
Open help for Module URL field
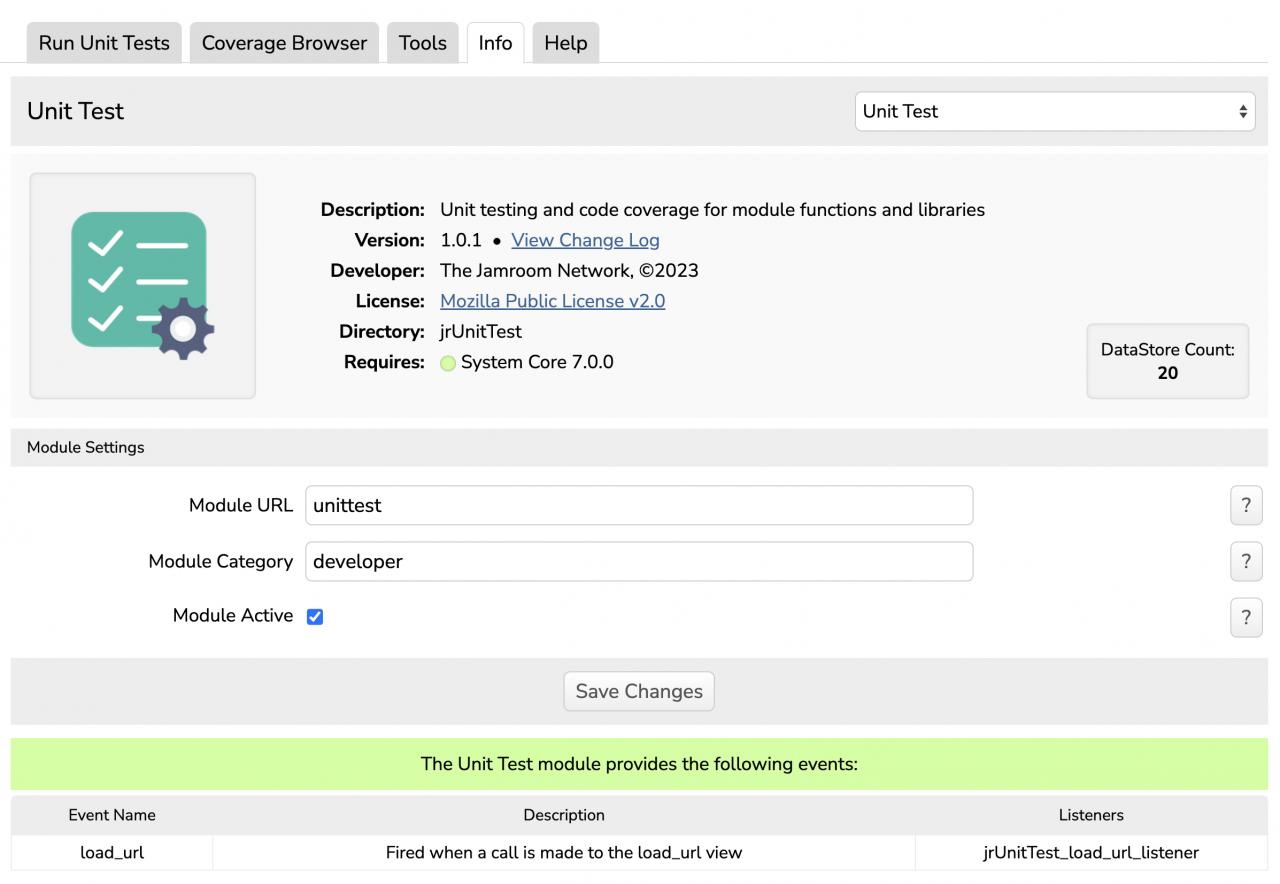coord(1245,505)
